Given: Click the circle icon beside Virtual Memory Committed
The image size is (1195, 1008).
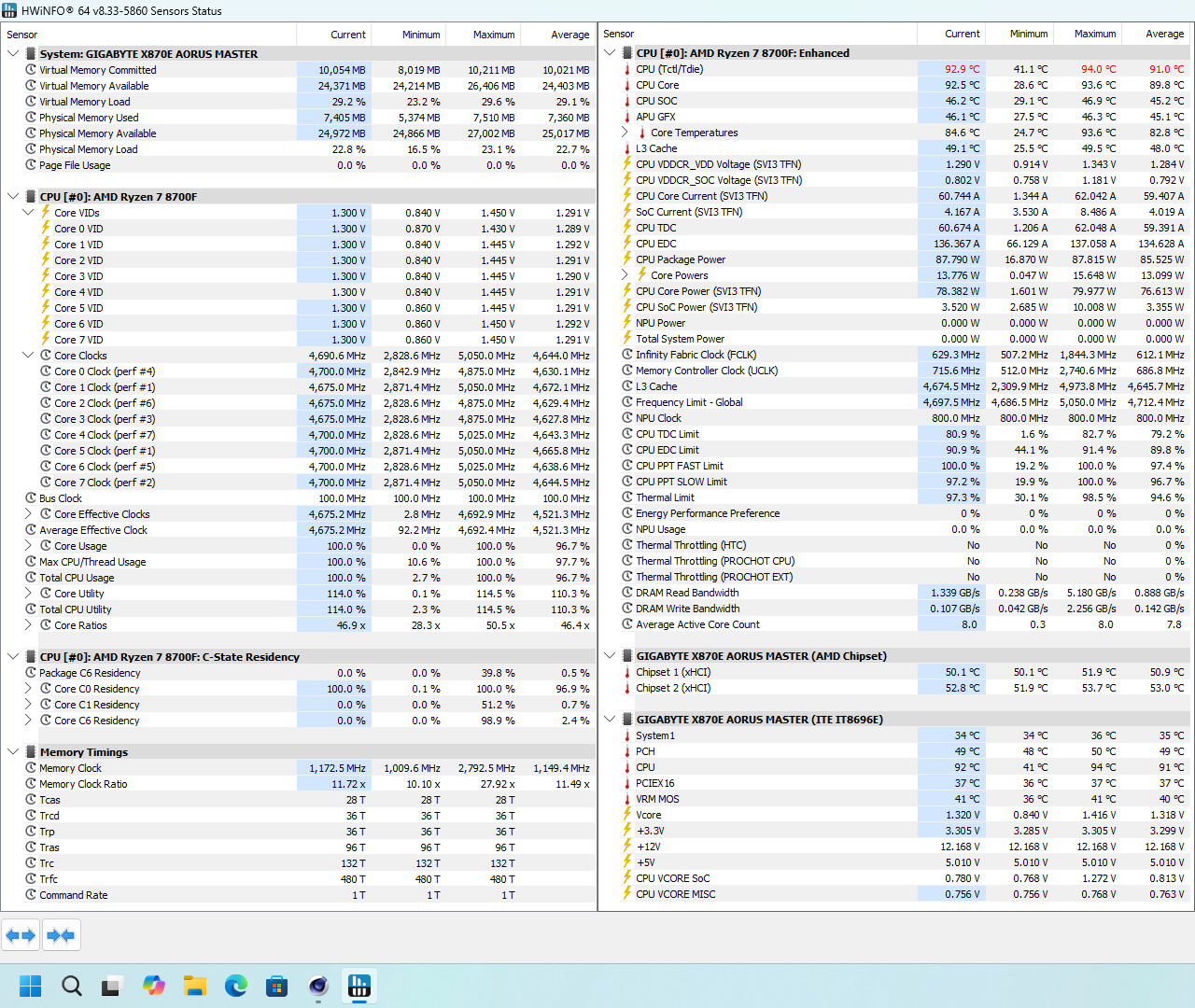Looking at the screenshot, I should 31,70.
